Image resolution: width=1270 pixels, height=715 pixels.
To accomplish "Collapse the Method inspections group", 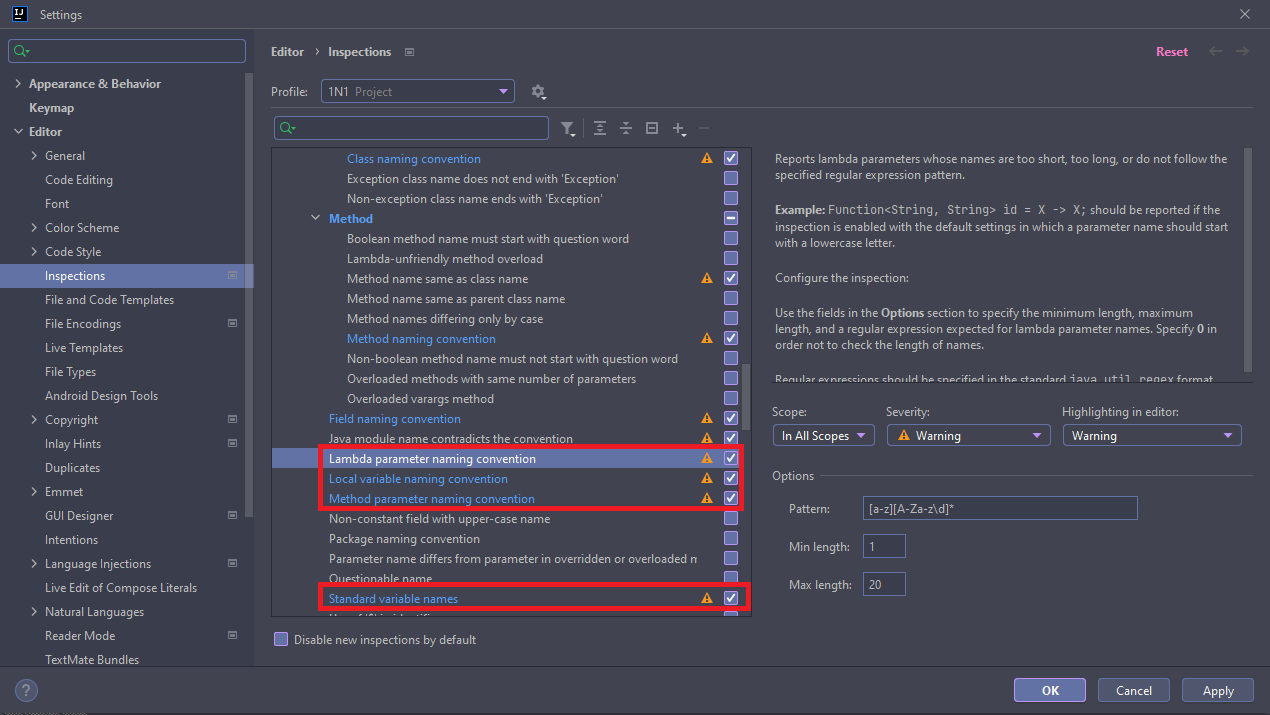I will coord(316,219).
